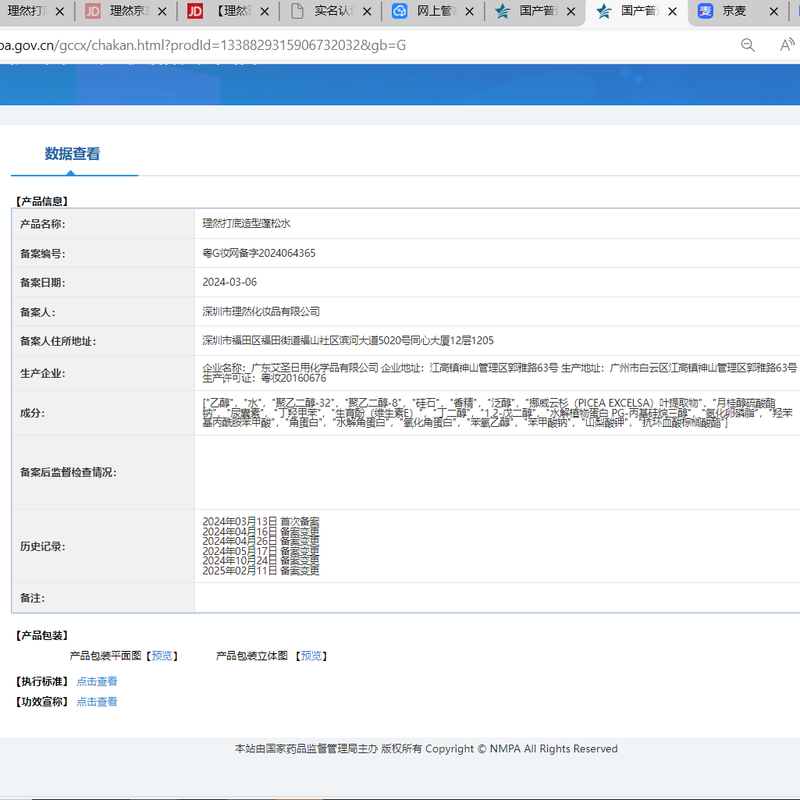The image size is (800, 800).
Task: Click the 备案编号 value 粤G妆网备字2024064365
Action: pyautogui.click(x=259, y=254)
